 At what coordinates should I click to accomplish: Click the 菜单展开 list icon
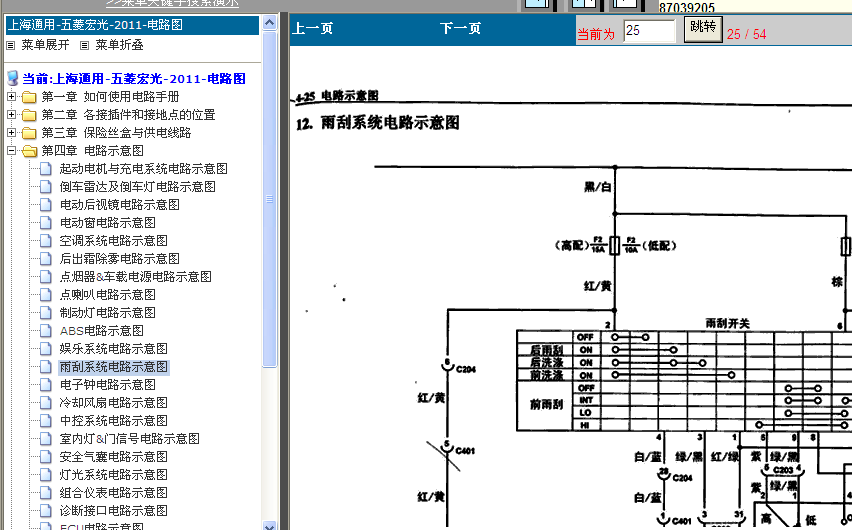(x=10, y=46)
